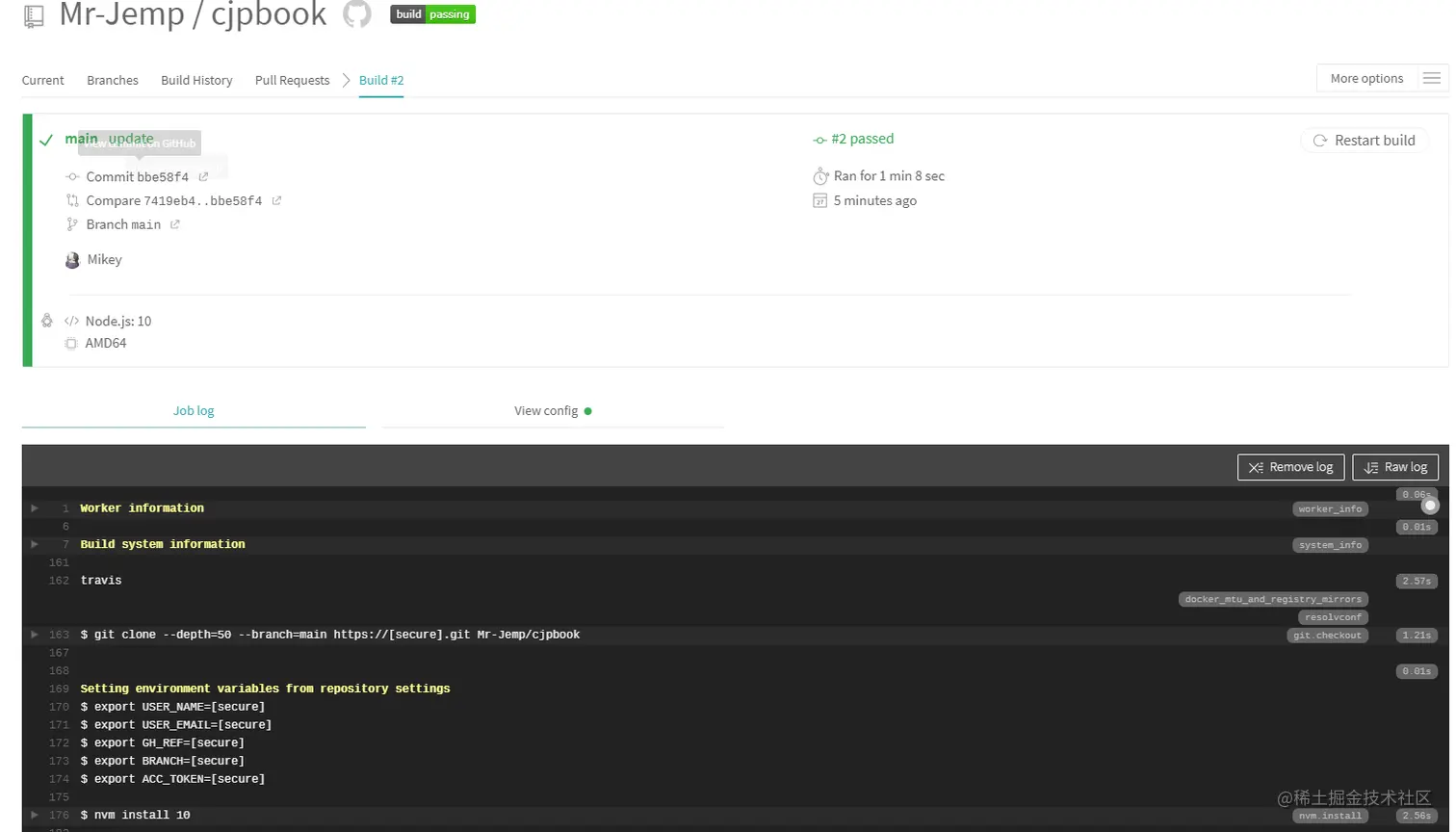Click external link icon next to Commit bbe58f4
The image size is (1456, 832).
coord(203,177)
